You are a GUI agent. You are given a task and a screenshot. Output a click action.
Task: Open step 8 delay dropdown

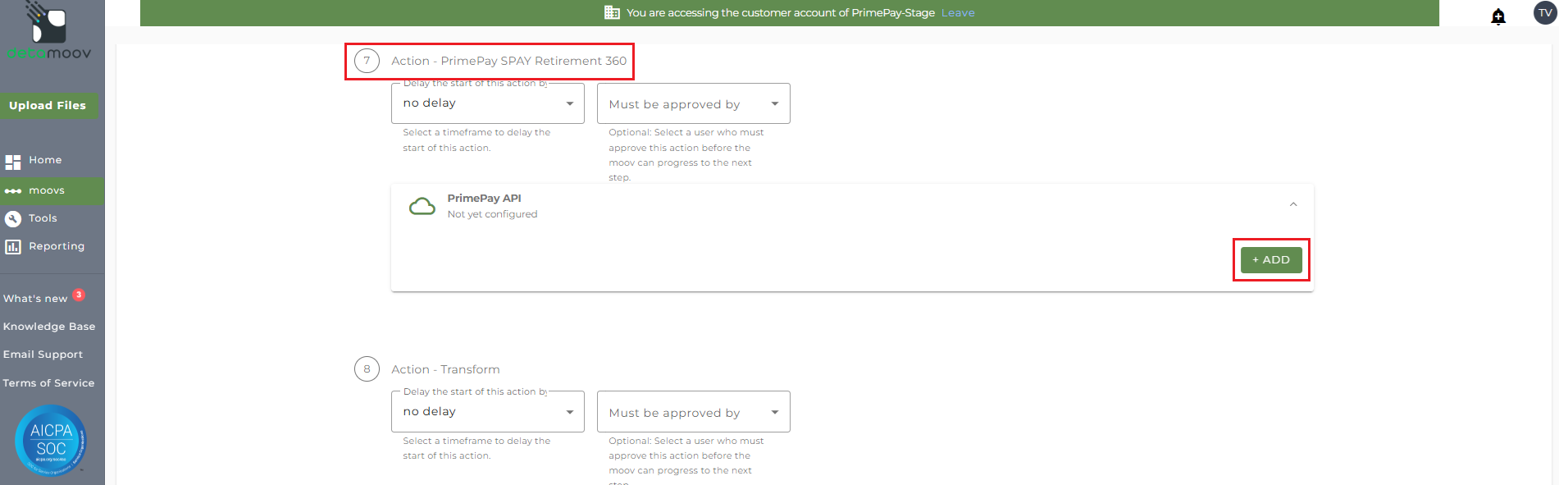point(488,412)
